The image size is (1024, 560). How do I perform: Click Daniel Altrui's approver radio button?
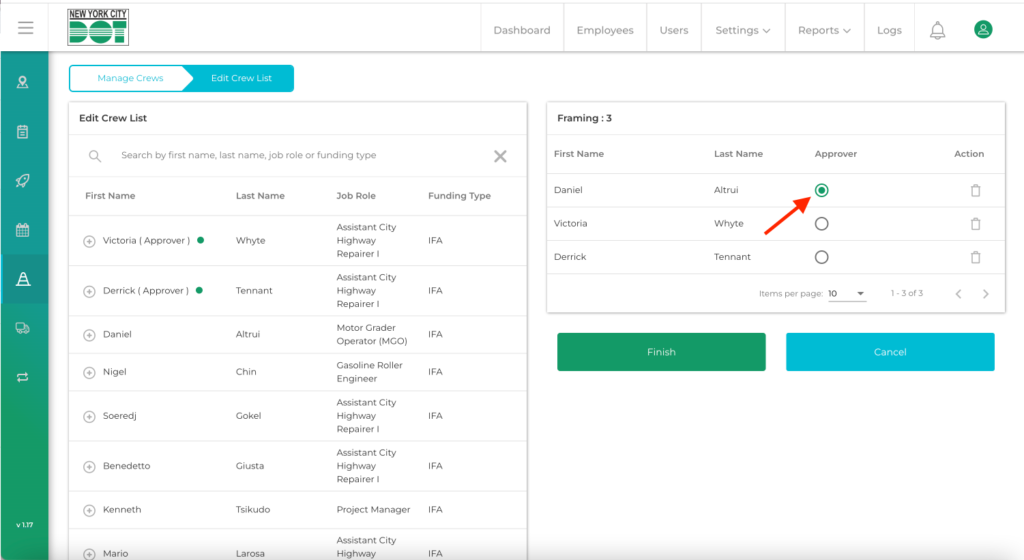821,190
